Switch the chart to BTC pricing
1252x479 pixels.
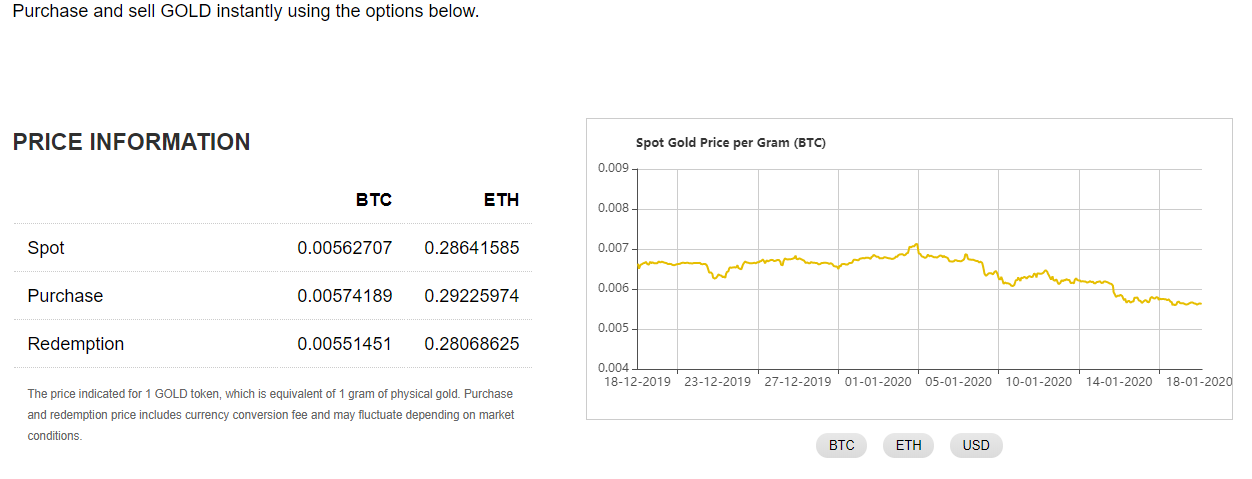[841, 445]
